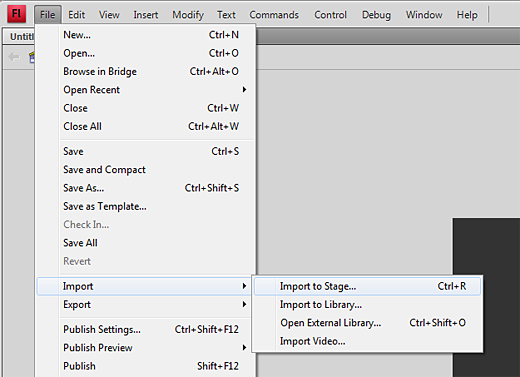Screen dimensions: 520x377
Task: Choose Close in the File menu
Action: click(146, 108)
